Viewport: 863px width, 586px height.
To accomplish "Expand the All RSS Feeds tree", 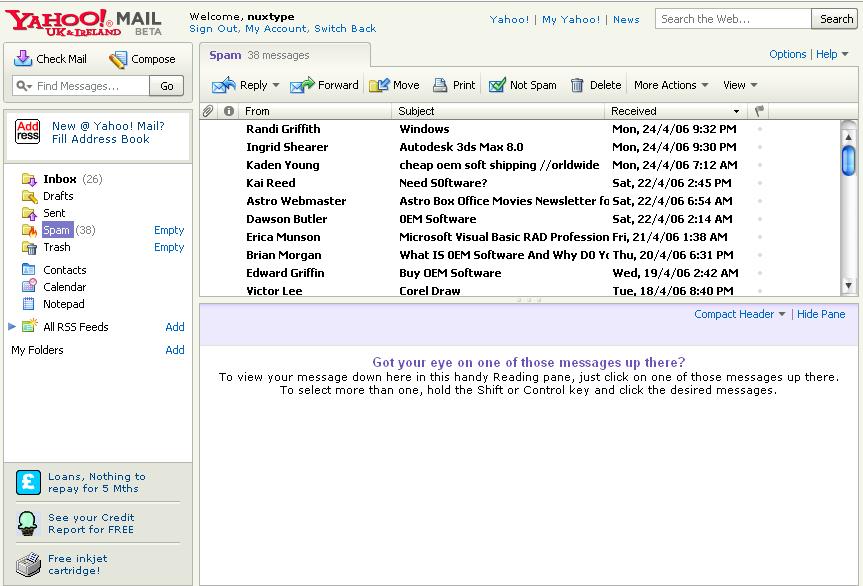I will click(12, 326).
